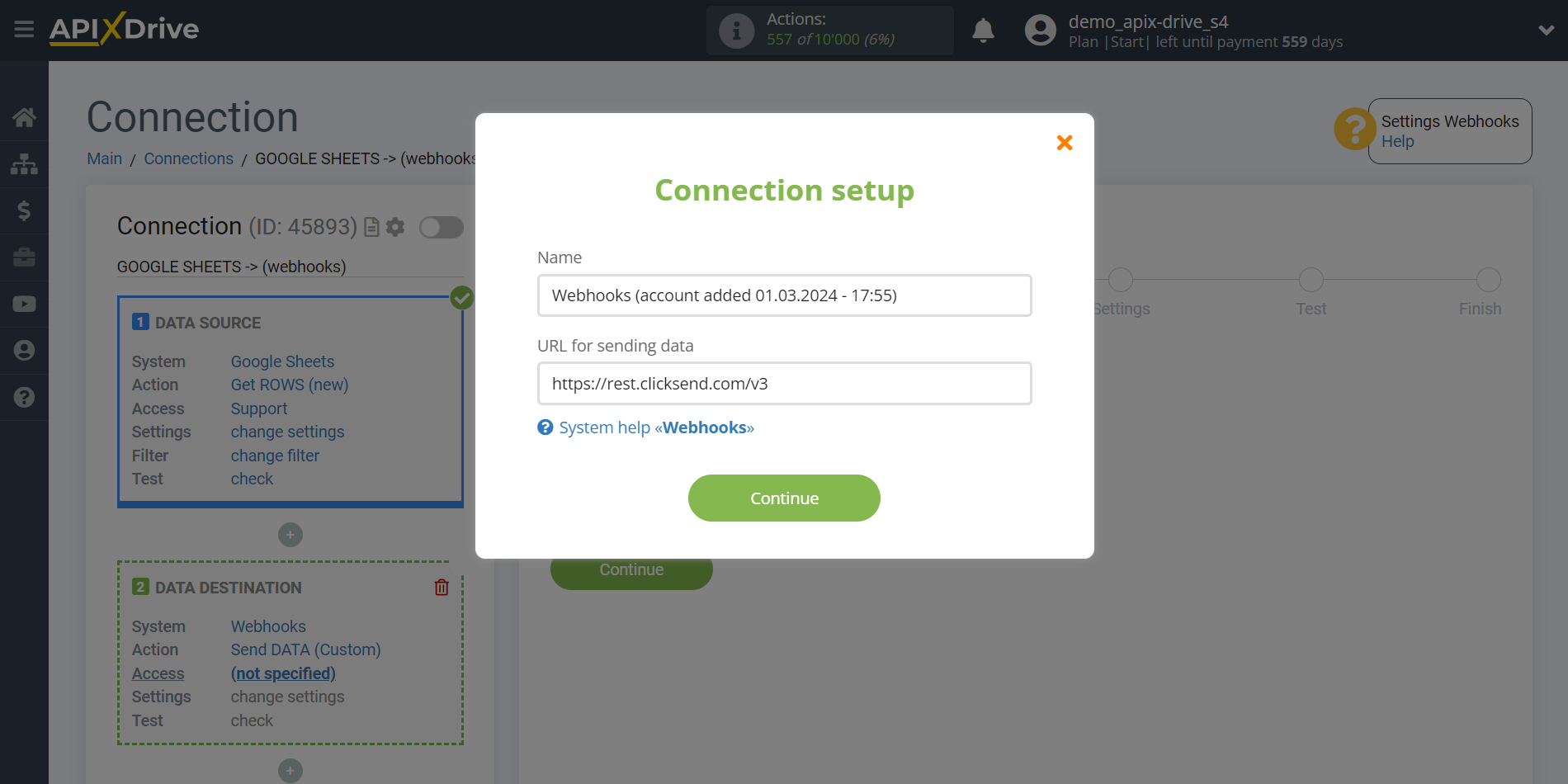Open the profile icon in the sidebar
This screenshot has height=784, width=1568.
24,351
